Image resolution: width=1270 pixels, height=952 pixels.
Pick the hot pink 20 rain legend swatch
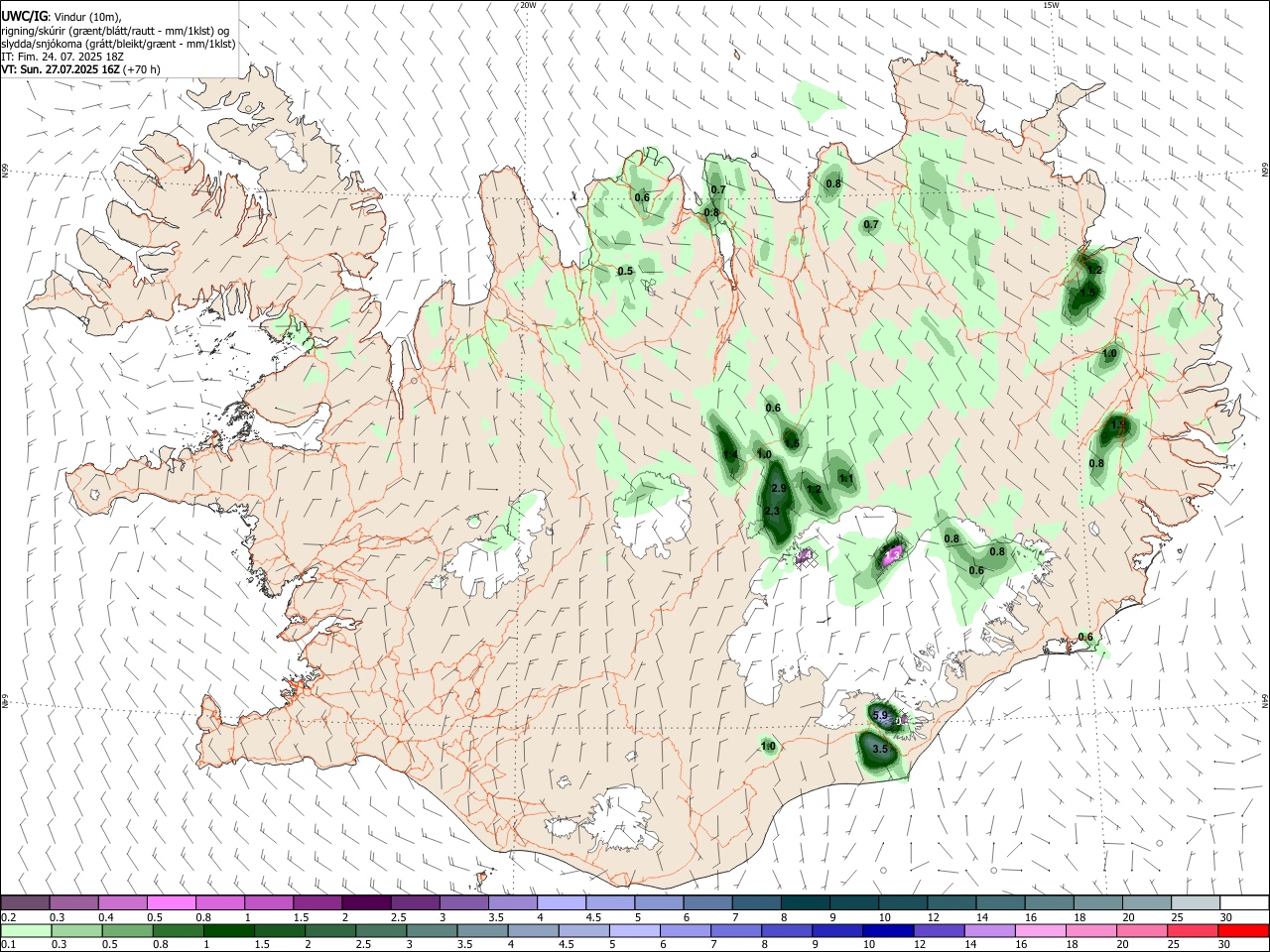point(1141,930)
